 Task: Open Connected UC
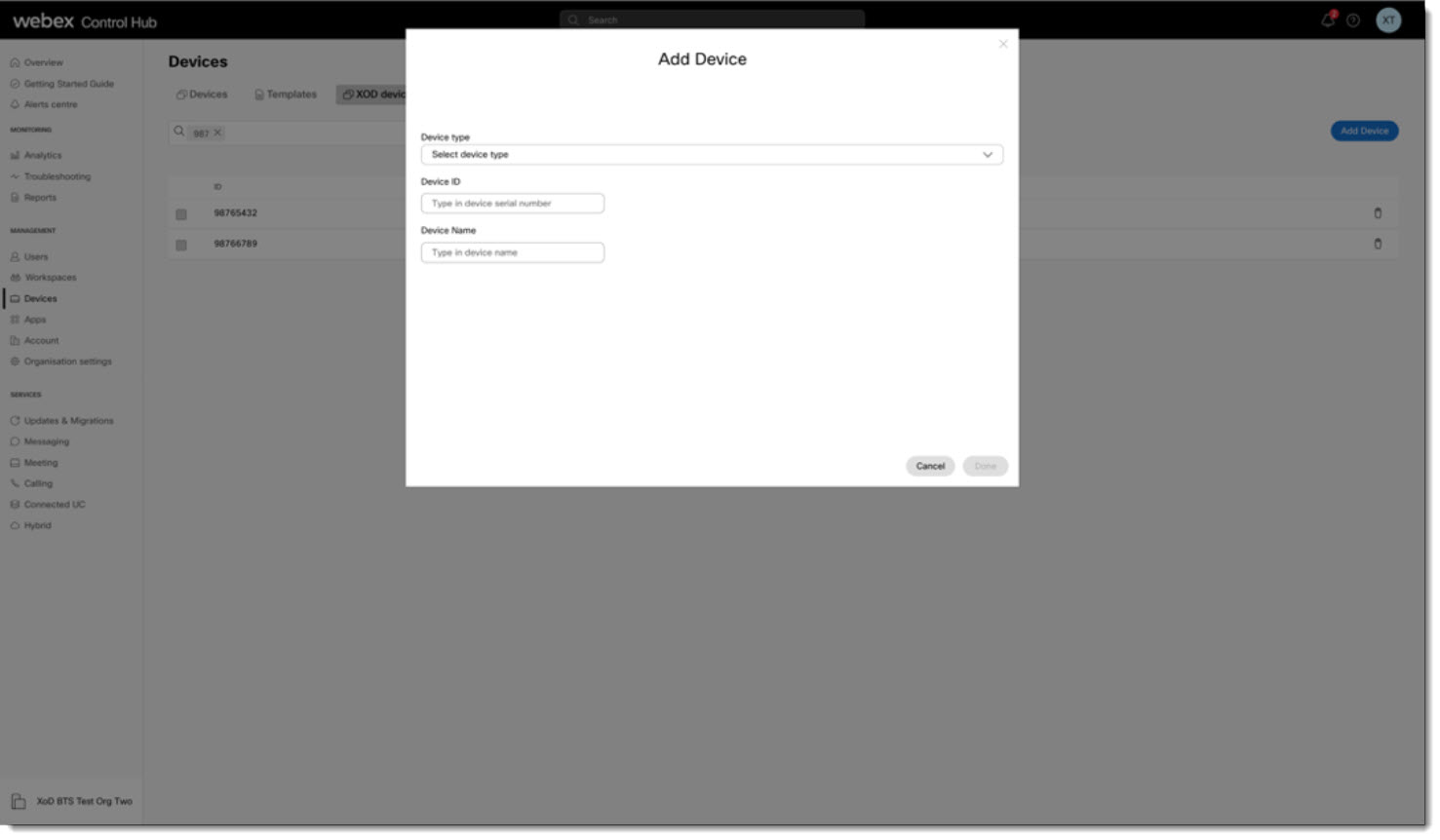[48, 505]
